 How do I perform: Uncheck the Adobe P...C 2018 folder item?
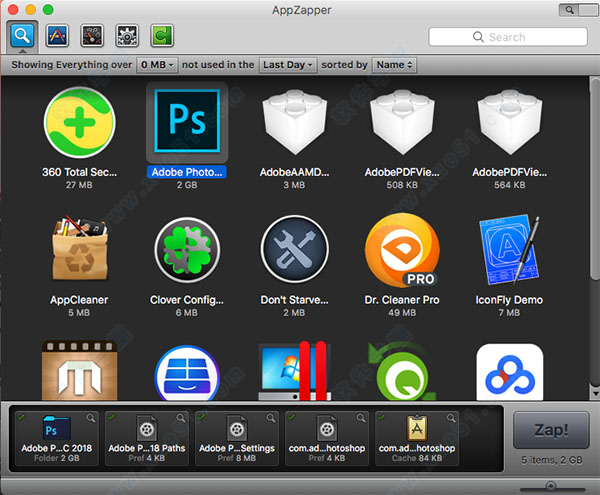click(21, 417)
